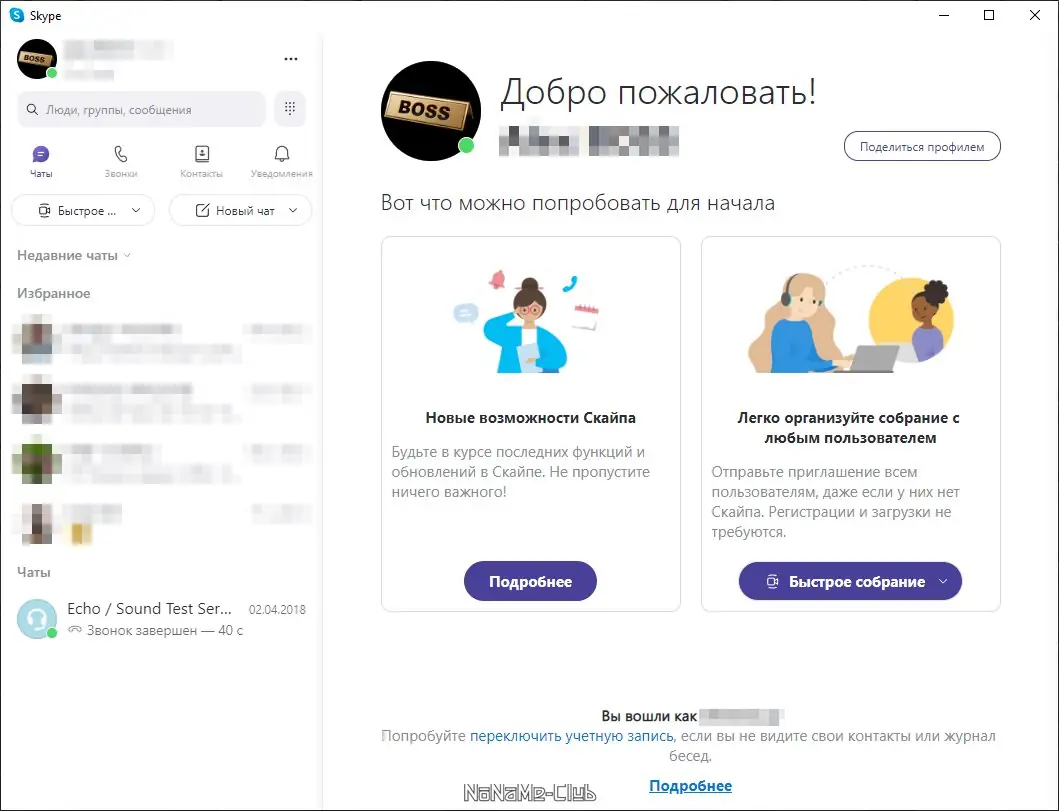Click the Избранное section header
Viewport: 1059px width, 811px height.
pyautogui.click(x=53, y=293)
